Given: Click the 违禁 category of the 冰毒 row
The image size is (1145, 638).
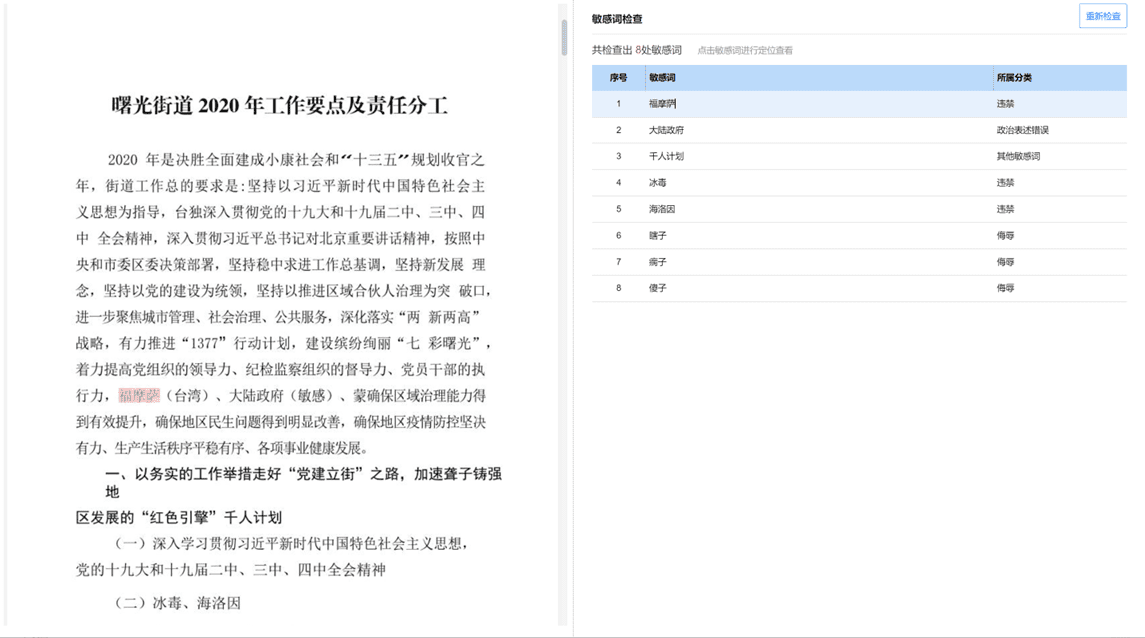Looking at the screenshot, I should coord(1005,182).
